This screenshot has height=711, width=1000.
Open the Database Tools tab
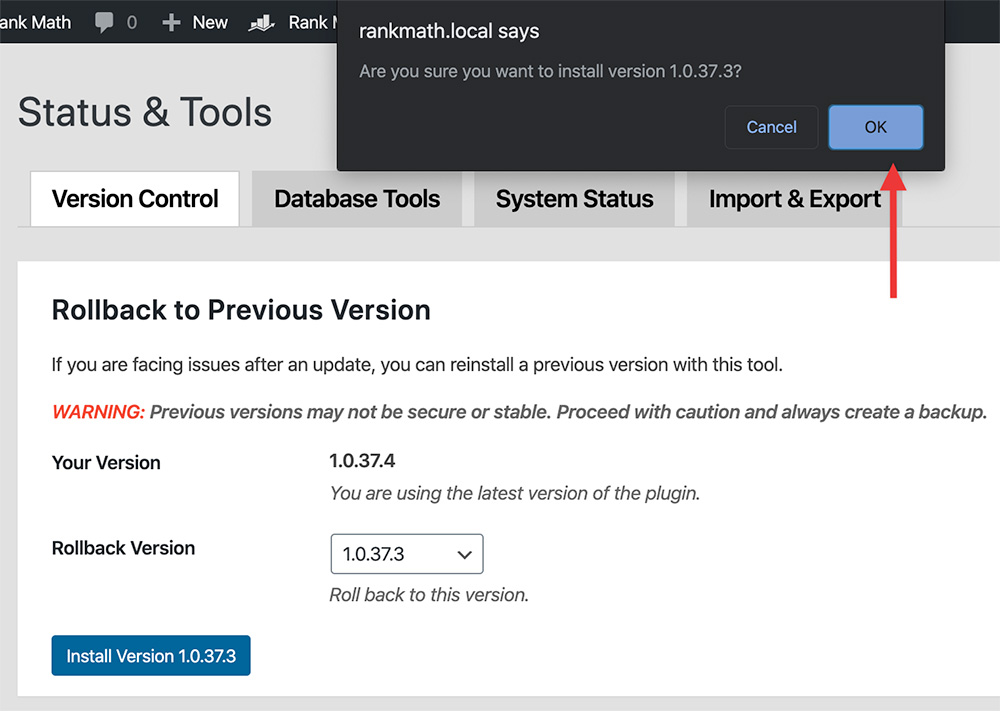click(357, 199)
